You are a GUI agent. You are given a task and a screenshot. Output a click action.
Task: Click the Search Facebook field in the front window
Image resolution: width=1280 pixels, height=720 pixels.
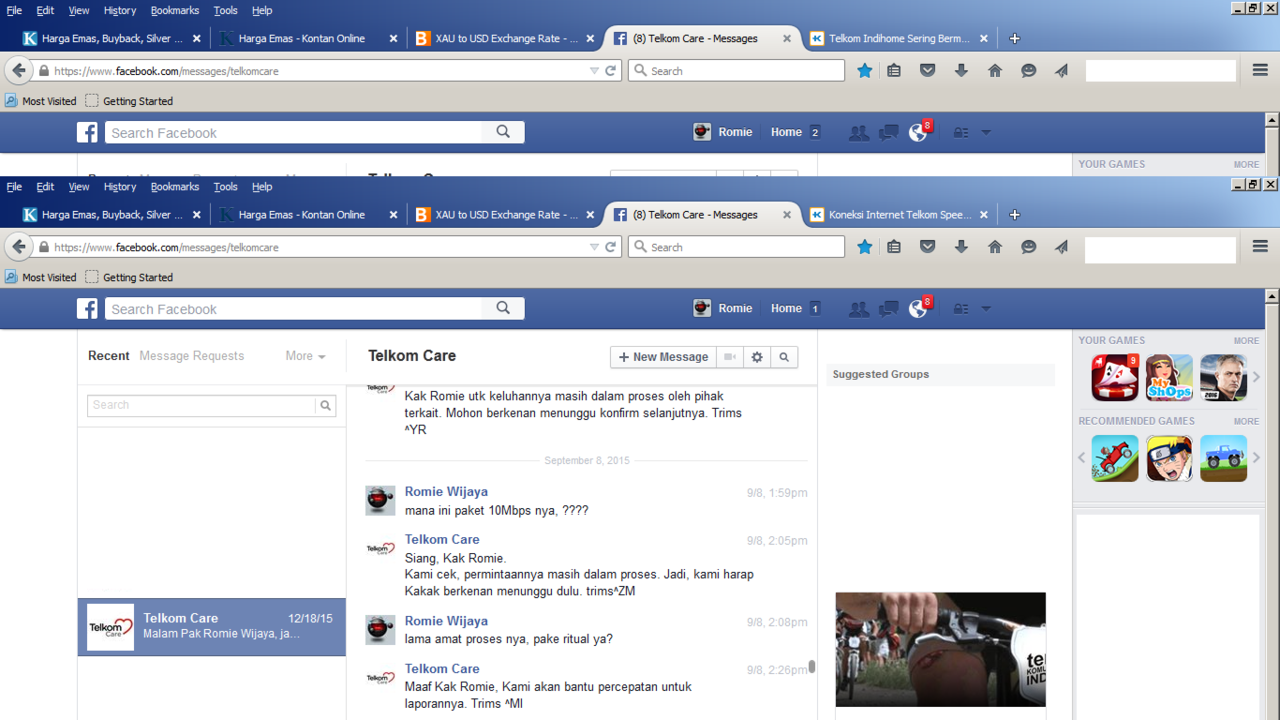coord(294,309)
